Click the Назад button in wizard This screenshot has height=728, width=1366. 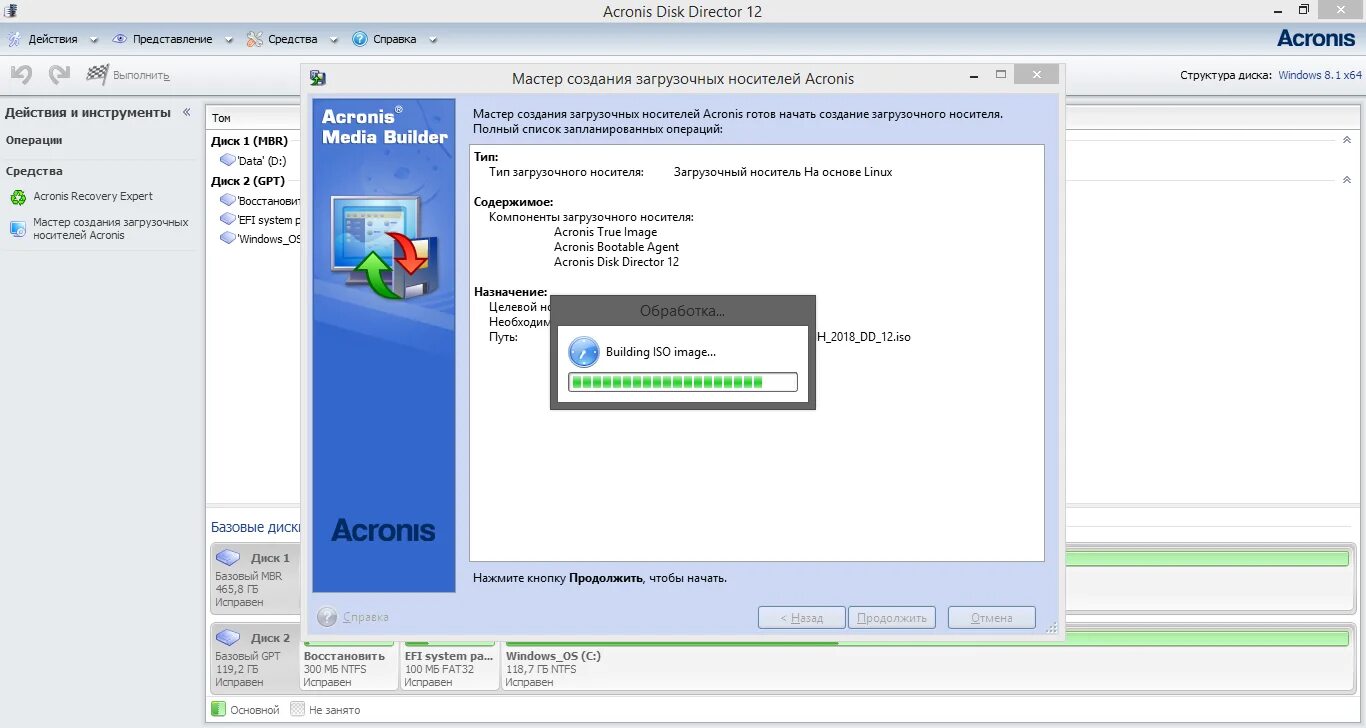coord(802,618)
